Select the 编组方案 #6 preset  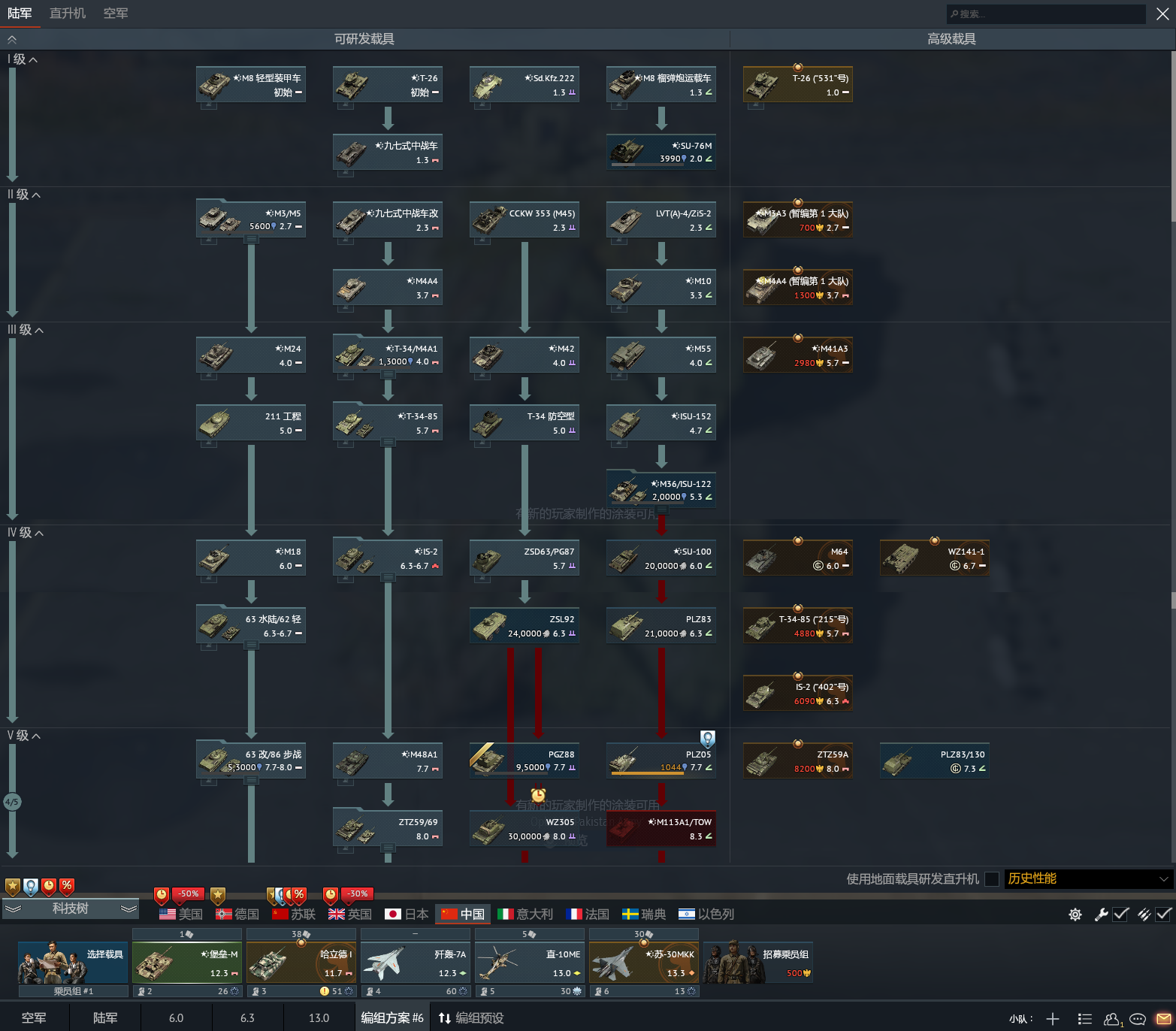pos(392,1018)
